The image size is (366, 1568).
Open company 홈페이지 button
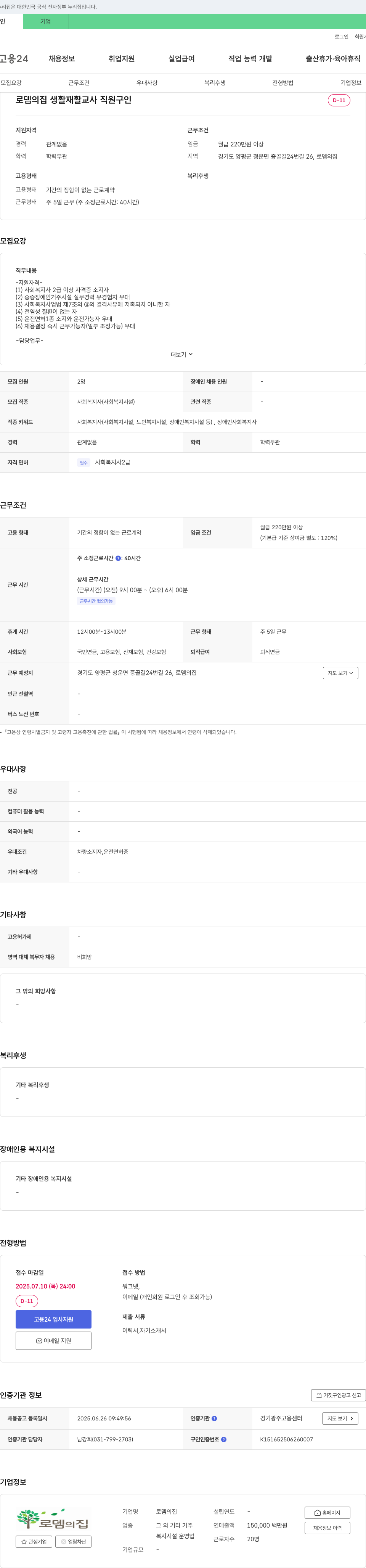coord(327,1512)
